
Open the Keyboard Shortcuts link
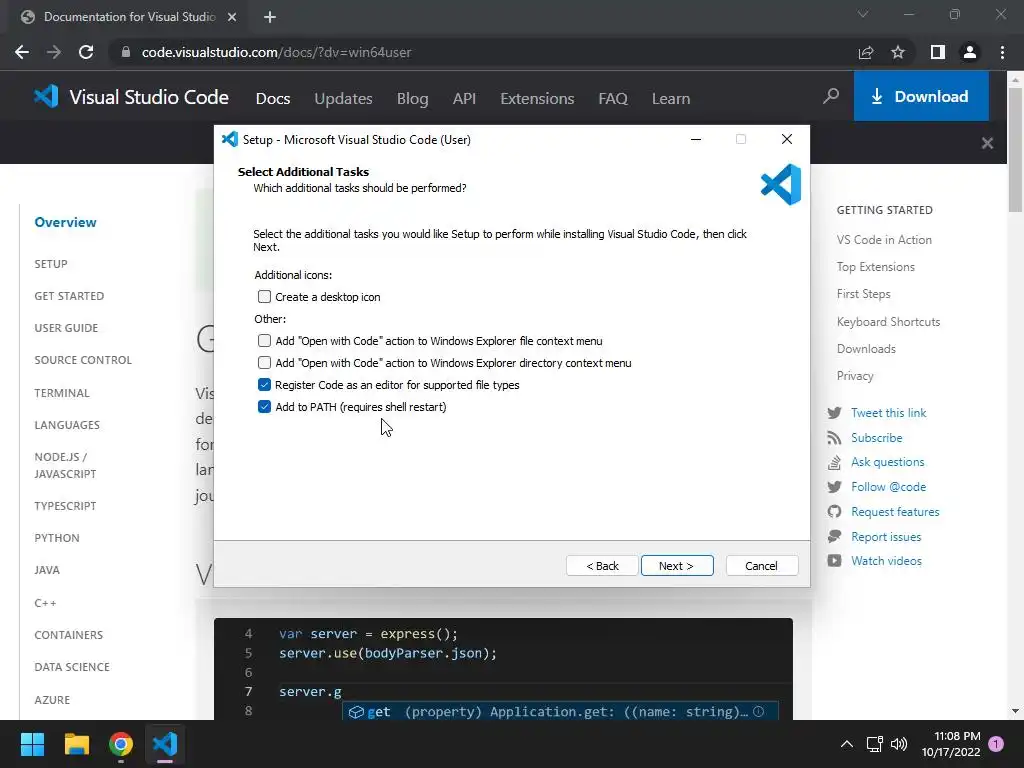[888, 322]
